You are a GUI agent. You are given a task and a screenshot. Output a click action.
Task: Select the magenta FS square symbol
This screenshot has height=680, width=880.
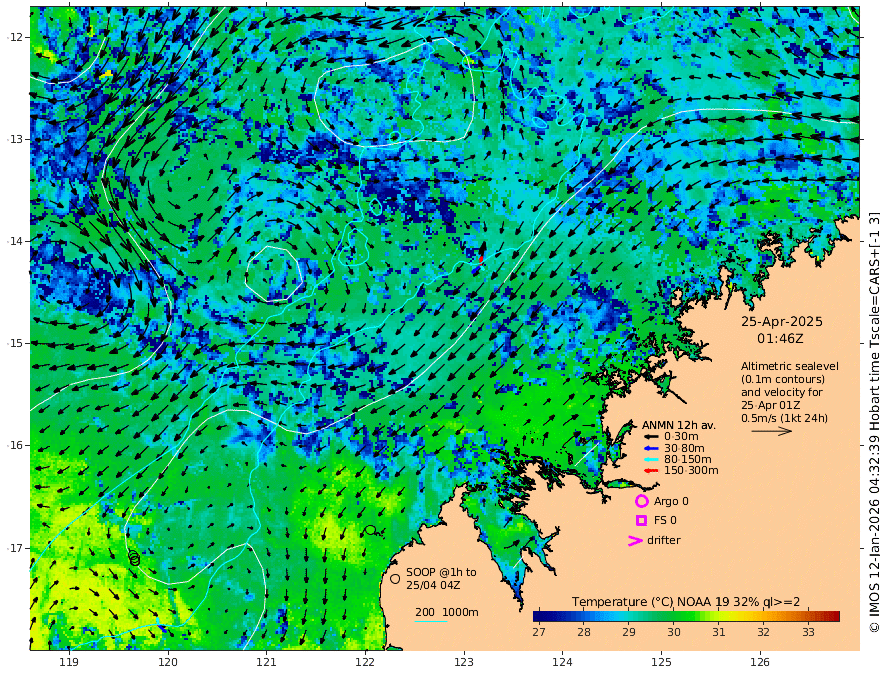pos(641,521)
